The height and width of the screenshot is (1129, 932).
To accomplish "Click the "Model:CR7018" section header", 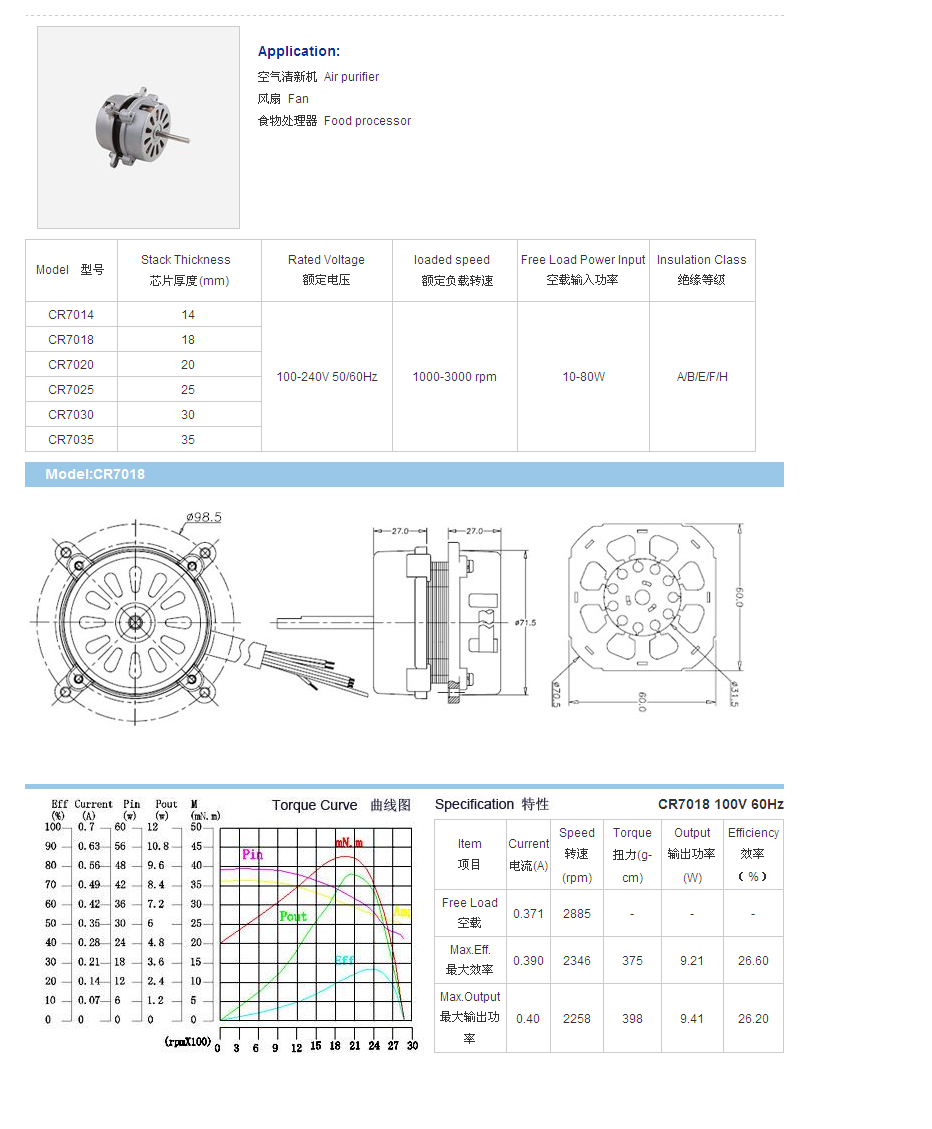I will [x=404, y=474].
